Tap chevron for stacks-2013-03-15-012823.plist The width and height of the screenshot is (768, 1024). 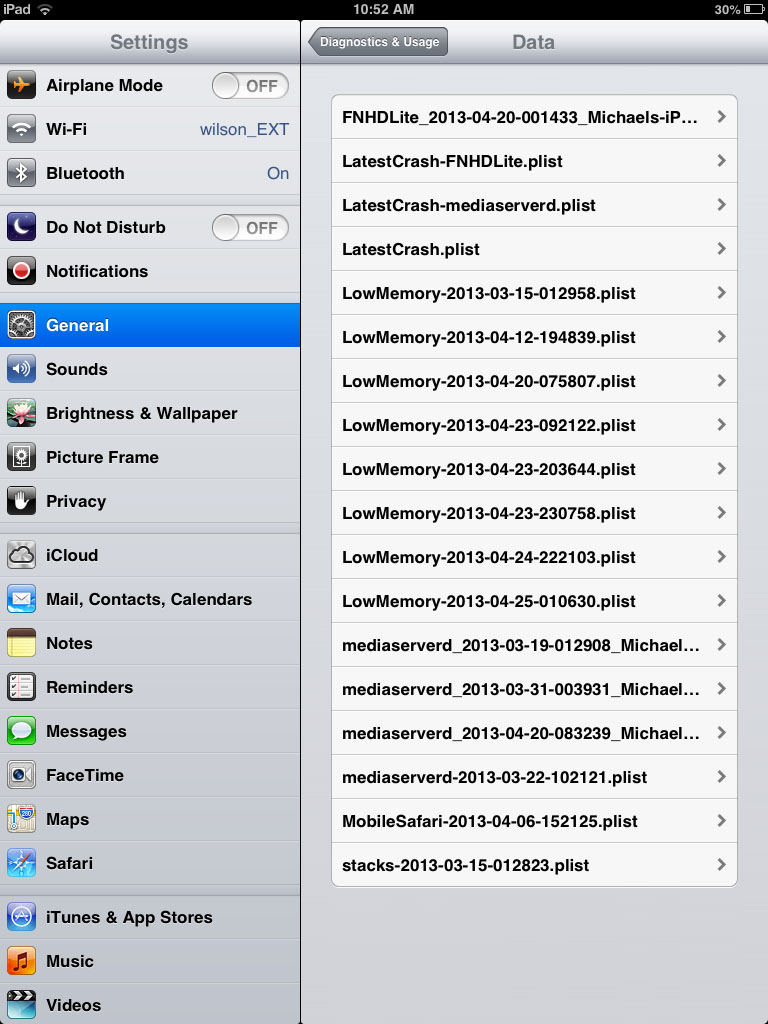[x=722, y=865]
